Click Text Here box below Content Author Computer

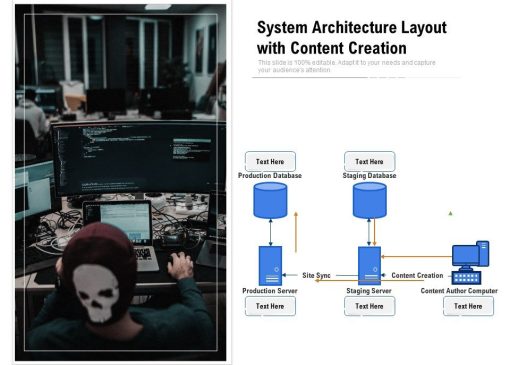click(x=468, y=306)
